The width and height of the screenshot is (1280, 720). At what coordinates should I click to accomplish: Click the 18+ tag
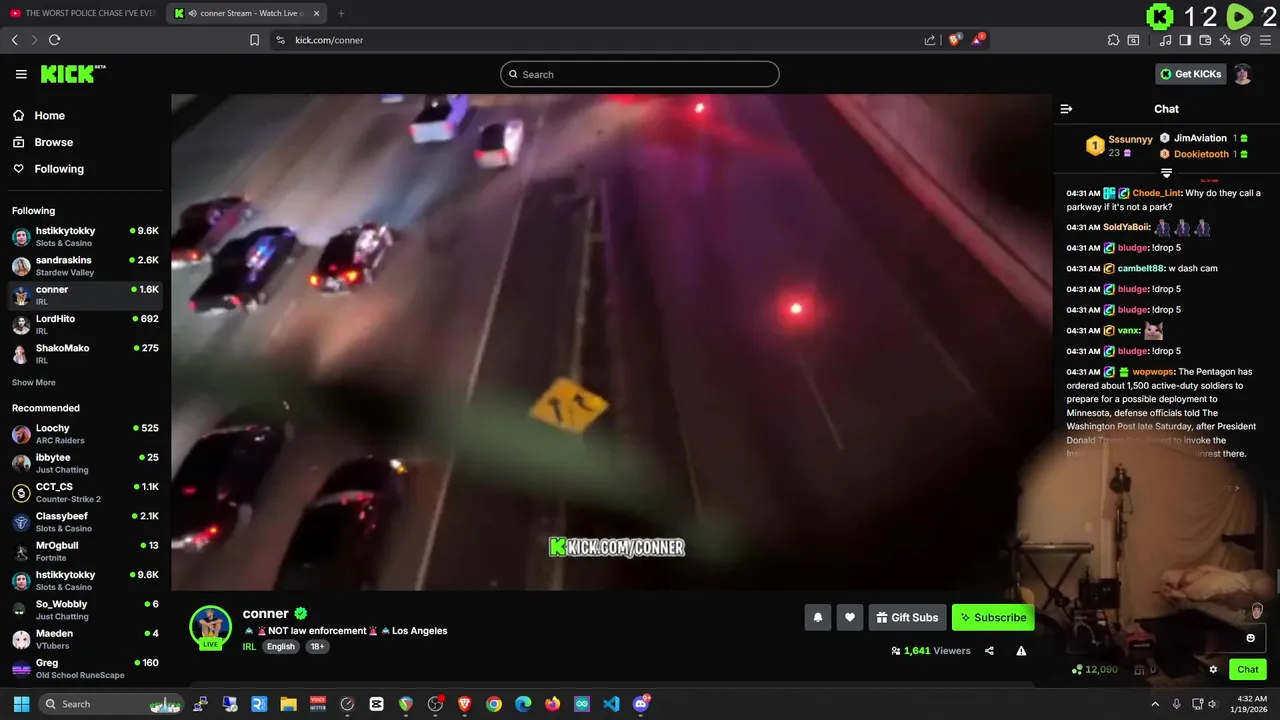point(317,646)
